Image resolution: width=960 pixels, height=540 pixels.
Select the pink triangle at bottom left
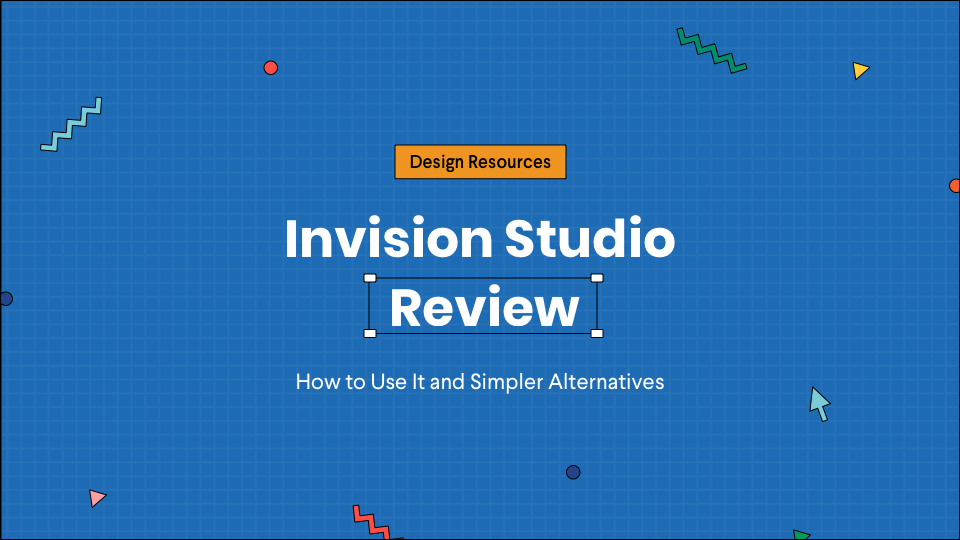click(96, 497)
